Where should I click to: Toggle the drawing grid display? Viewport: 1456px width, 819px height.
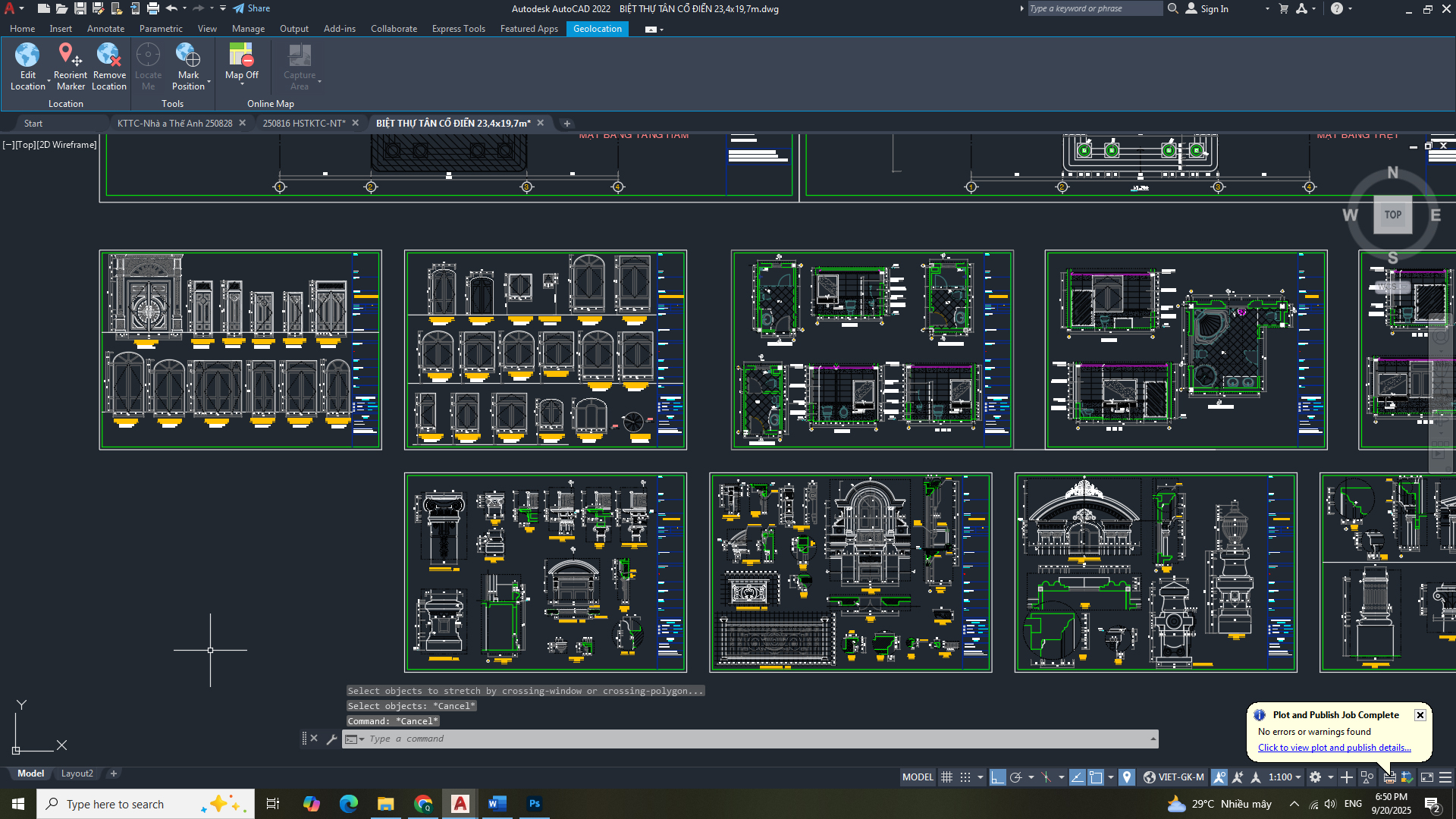946,777
